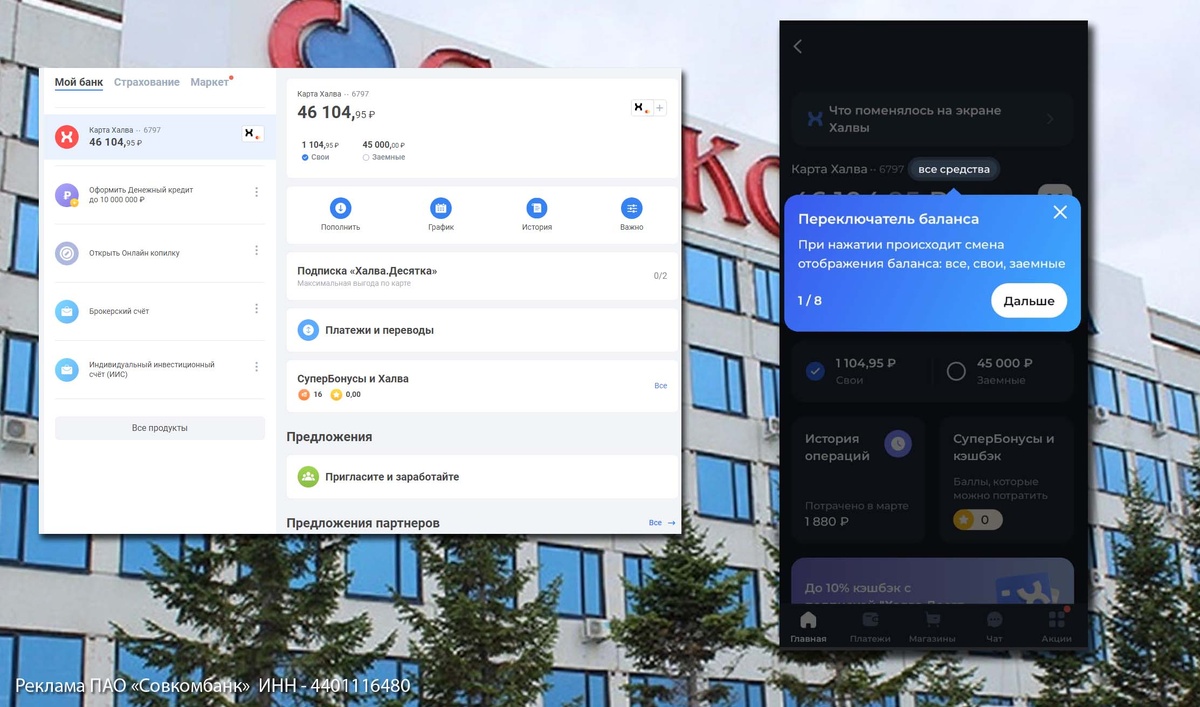The height and width of the screenshot is (707, 1200).
Task: Click Все arrow link in Предложения партнеров
Action: point(662,523)
